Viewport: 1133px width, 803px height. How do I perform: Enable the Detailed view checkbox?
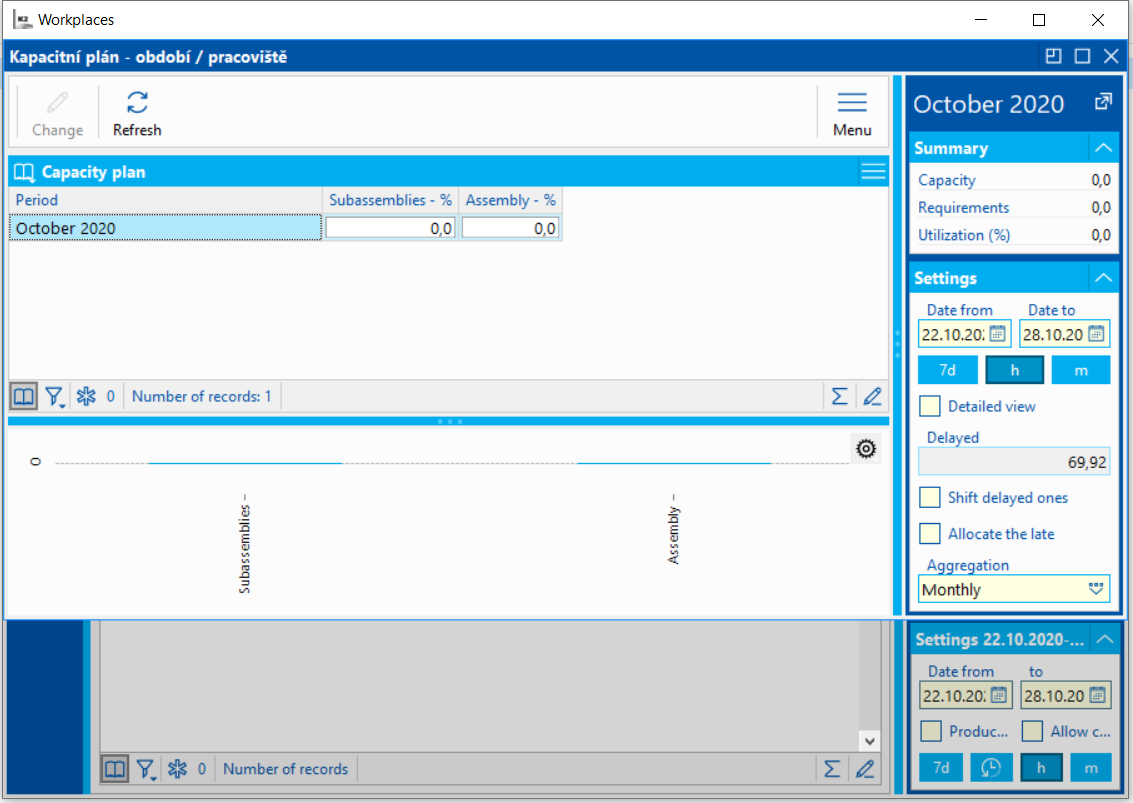[930, 405]
